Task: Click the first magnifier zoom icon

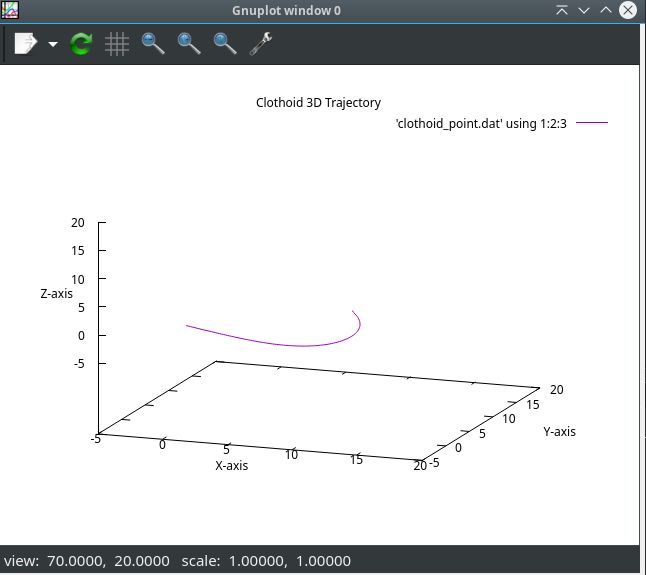Action: (x=153, y=44)
